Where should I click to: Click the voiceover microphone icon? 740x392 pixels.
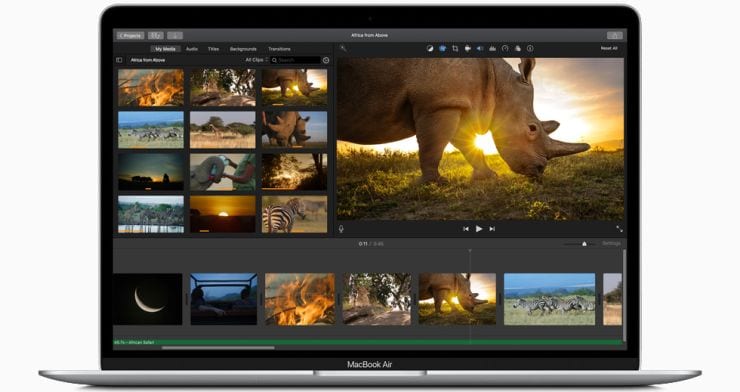[341, 229]
